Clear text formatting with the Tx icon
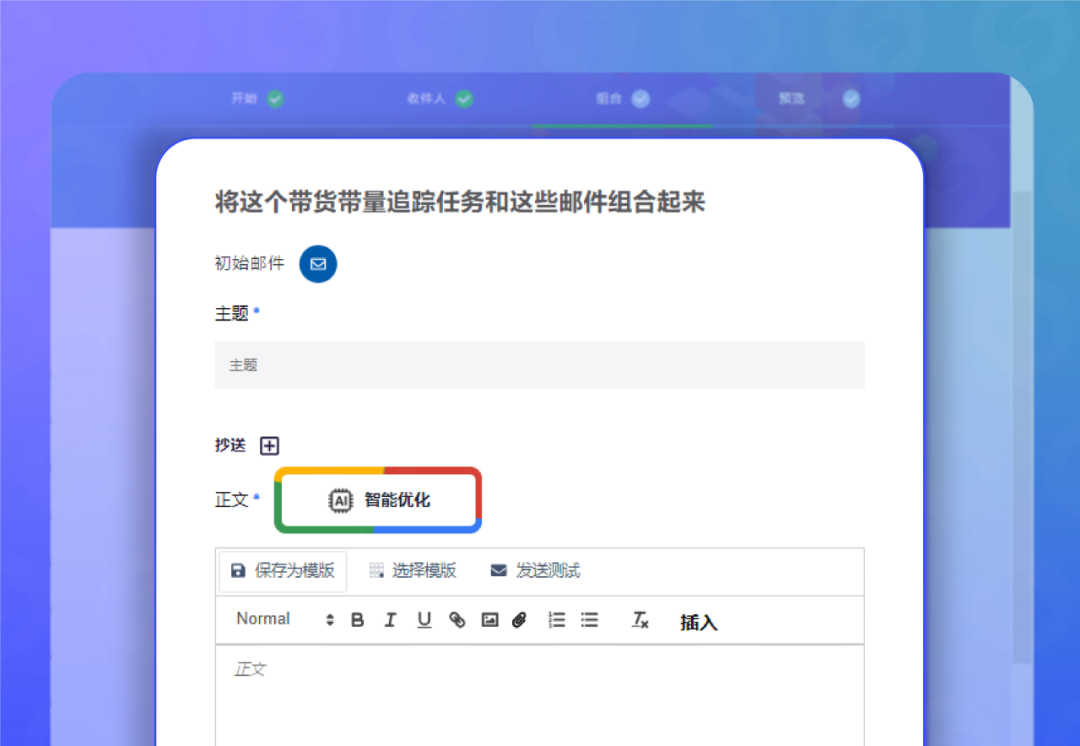1080x746 pixels. [x=639, y=620]
